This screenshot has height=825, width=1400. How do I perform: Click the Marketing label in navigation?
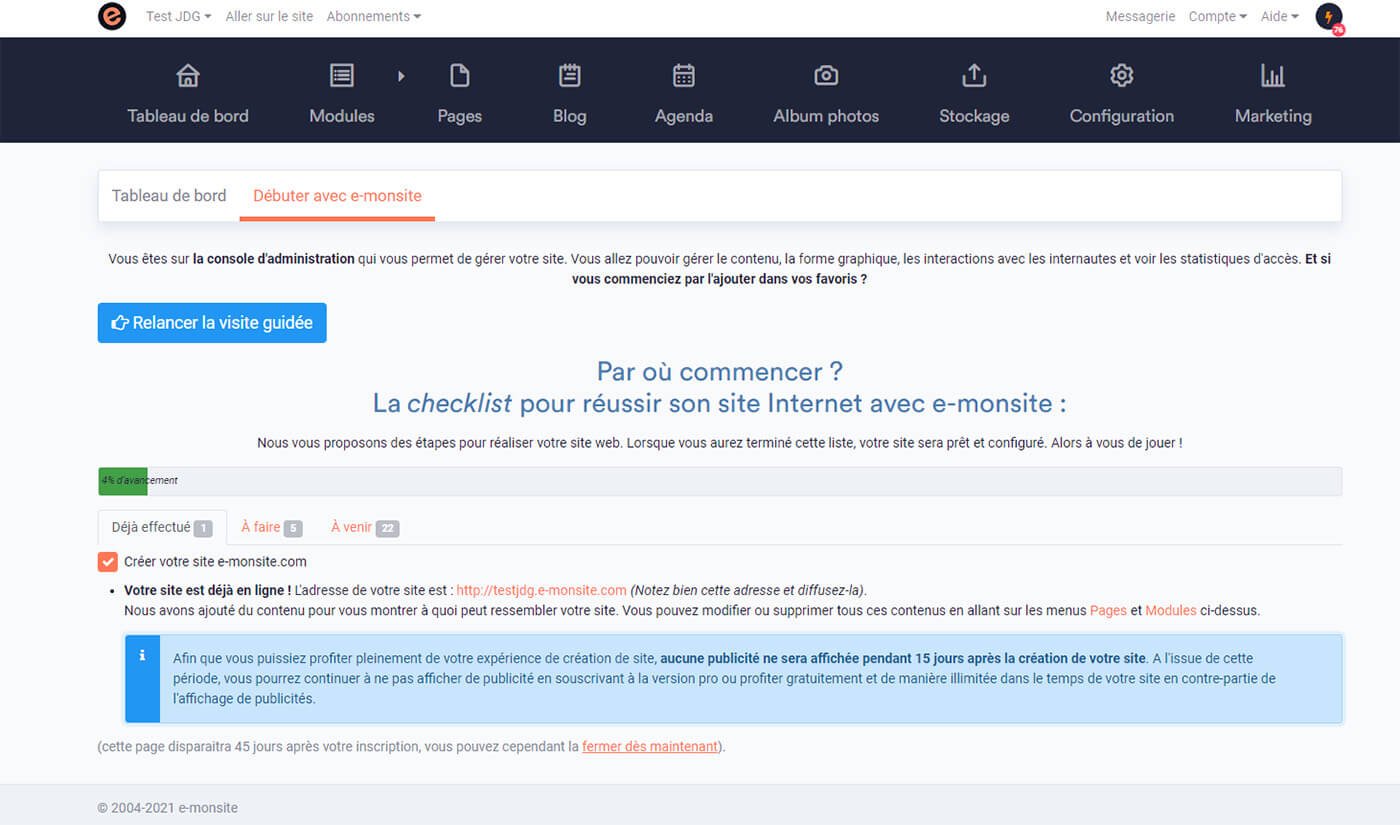pyautogui.click(x=1273, y=116)
